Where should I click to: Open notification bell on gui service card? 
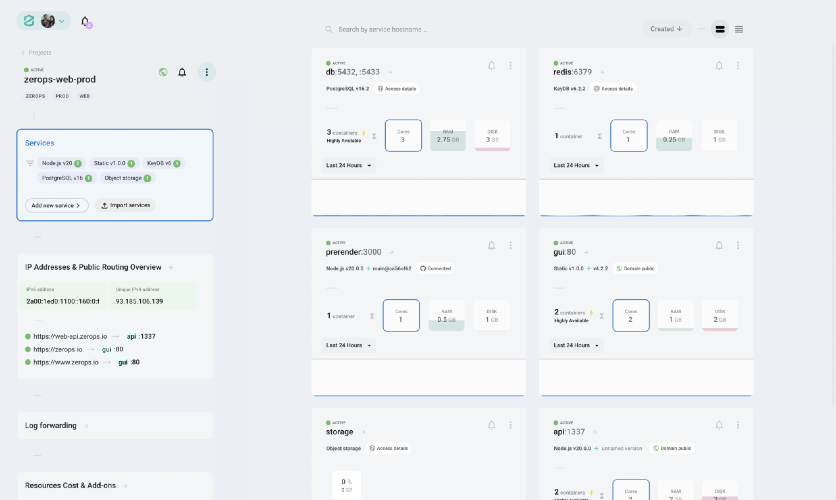click(x=719, y=245)
